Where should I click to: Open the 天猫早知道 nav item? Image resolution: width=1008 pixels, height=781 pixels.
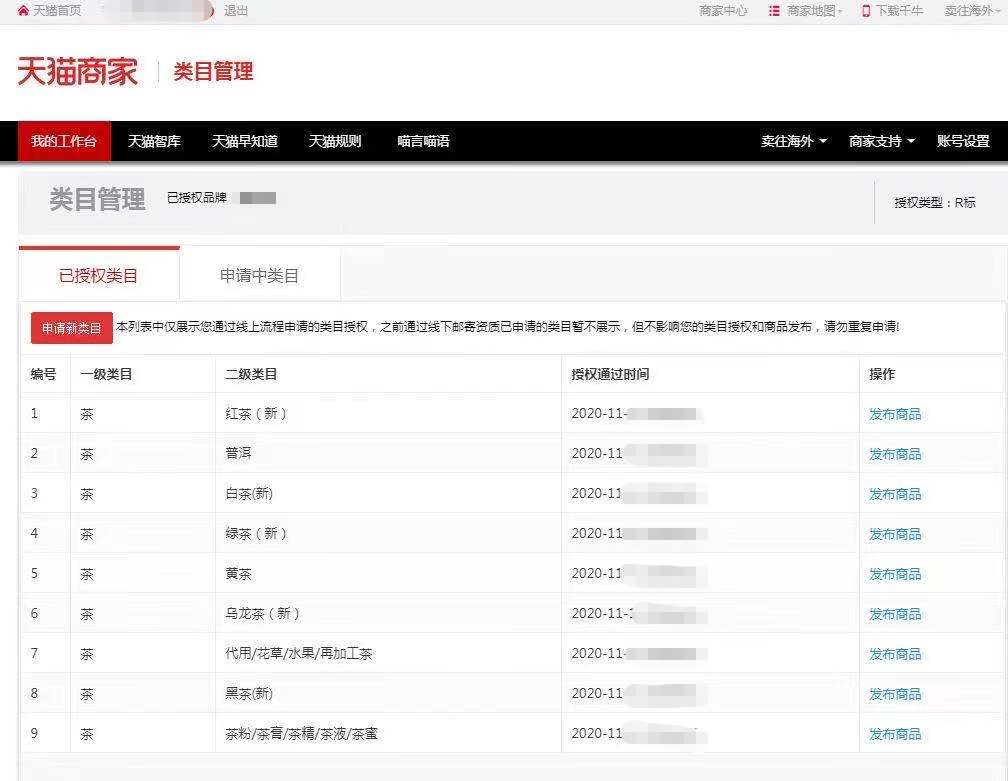[x=245, y=141]
